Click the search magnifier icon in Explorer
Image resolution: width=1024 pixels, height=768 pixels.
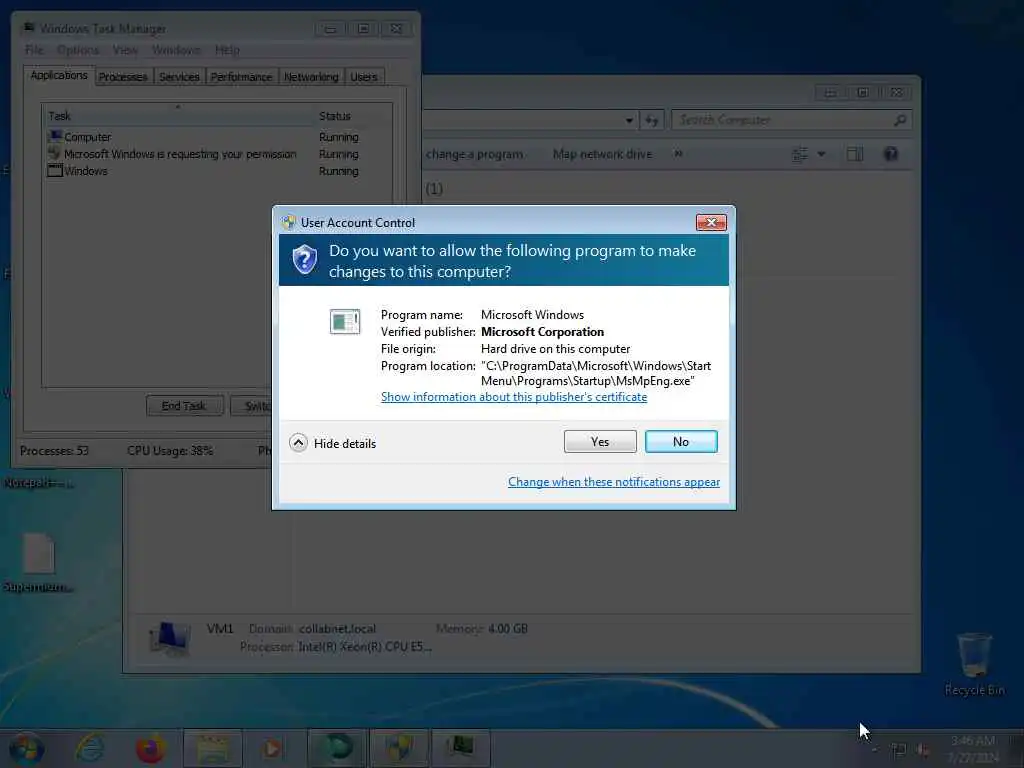(899, 120)
